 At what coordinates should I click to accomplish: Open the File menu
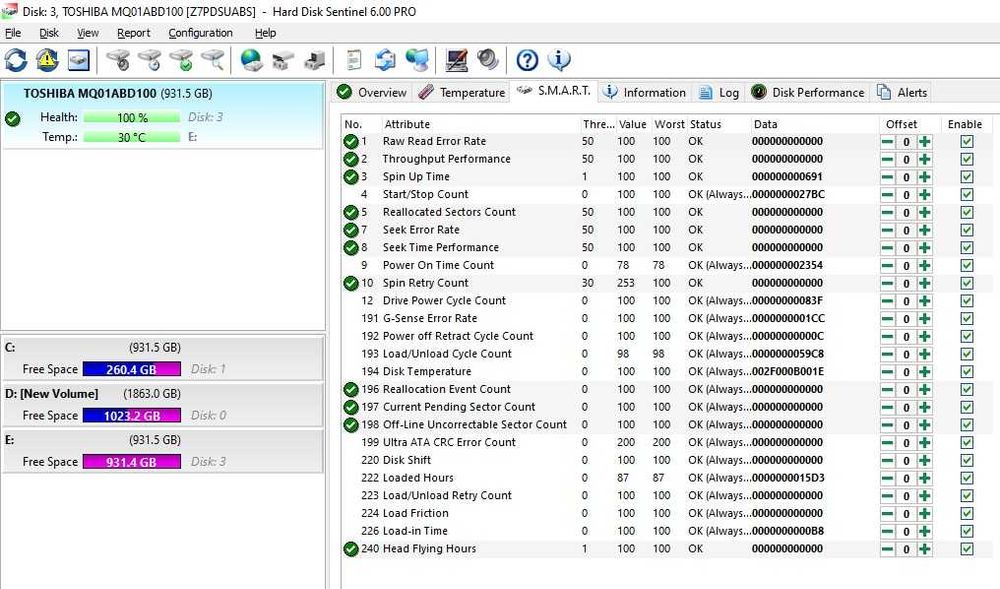point(13,33)
